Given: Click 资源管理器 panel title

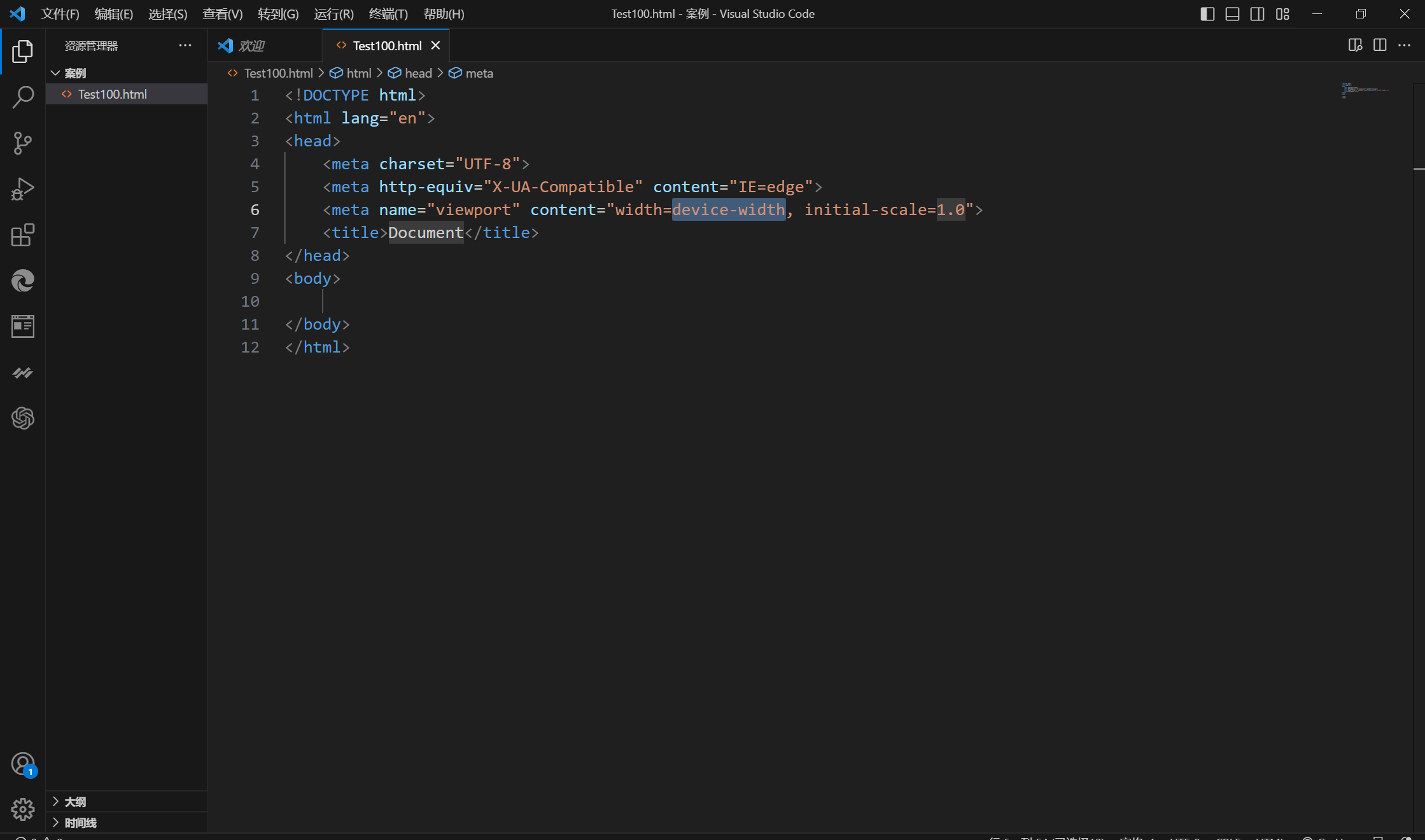Looking at the screenshot, I should (x=91, y=46).
